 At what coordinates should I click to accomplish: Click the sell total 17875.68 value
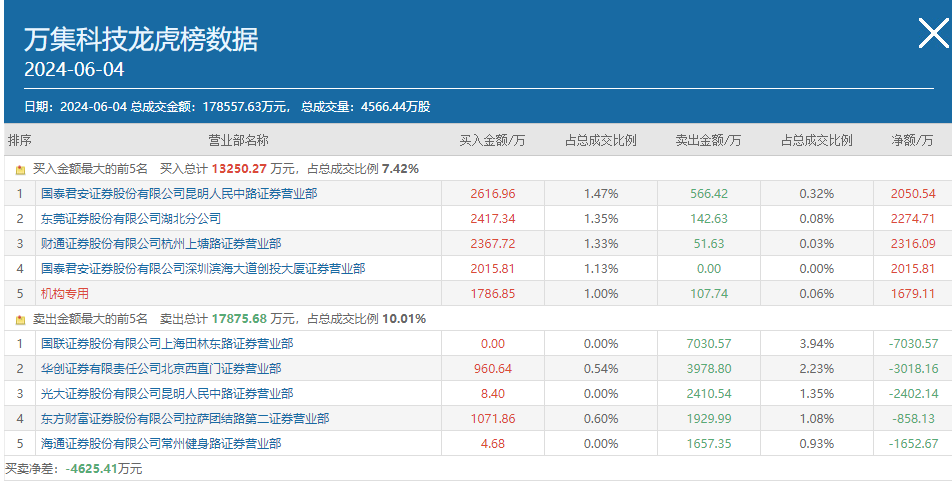pos(239,319)
